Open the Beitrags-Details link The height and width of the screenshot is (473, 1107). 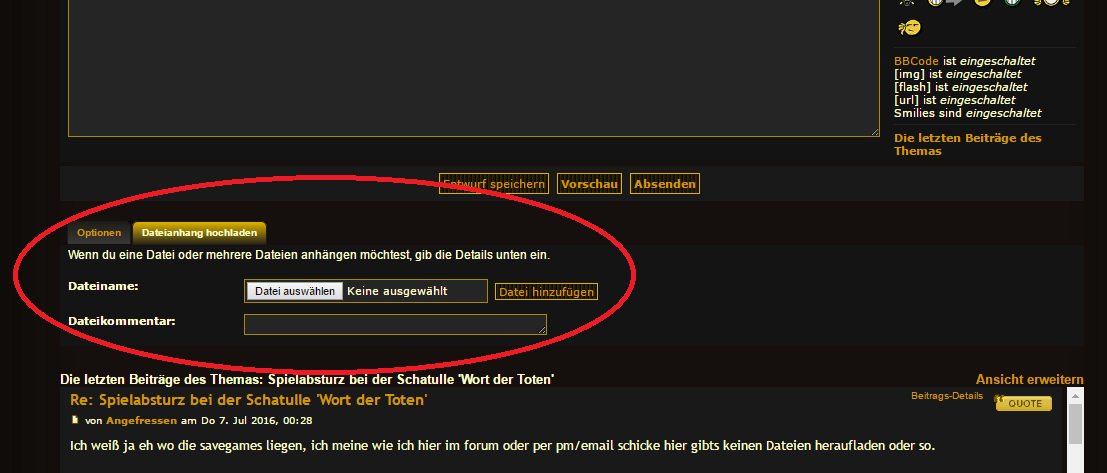click(x=947, y=395)
